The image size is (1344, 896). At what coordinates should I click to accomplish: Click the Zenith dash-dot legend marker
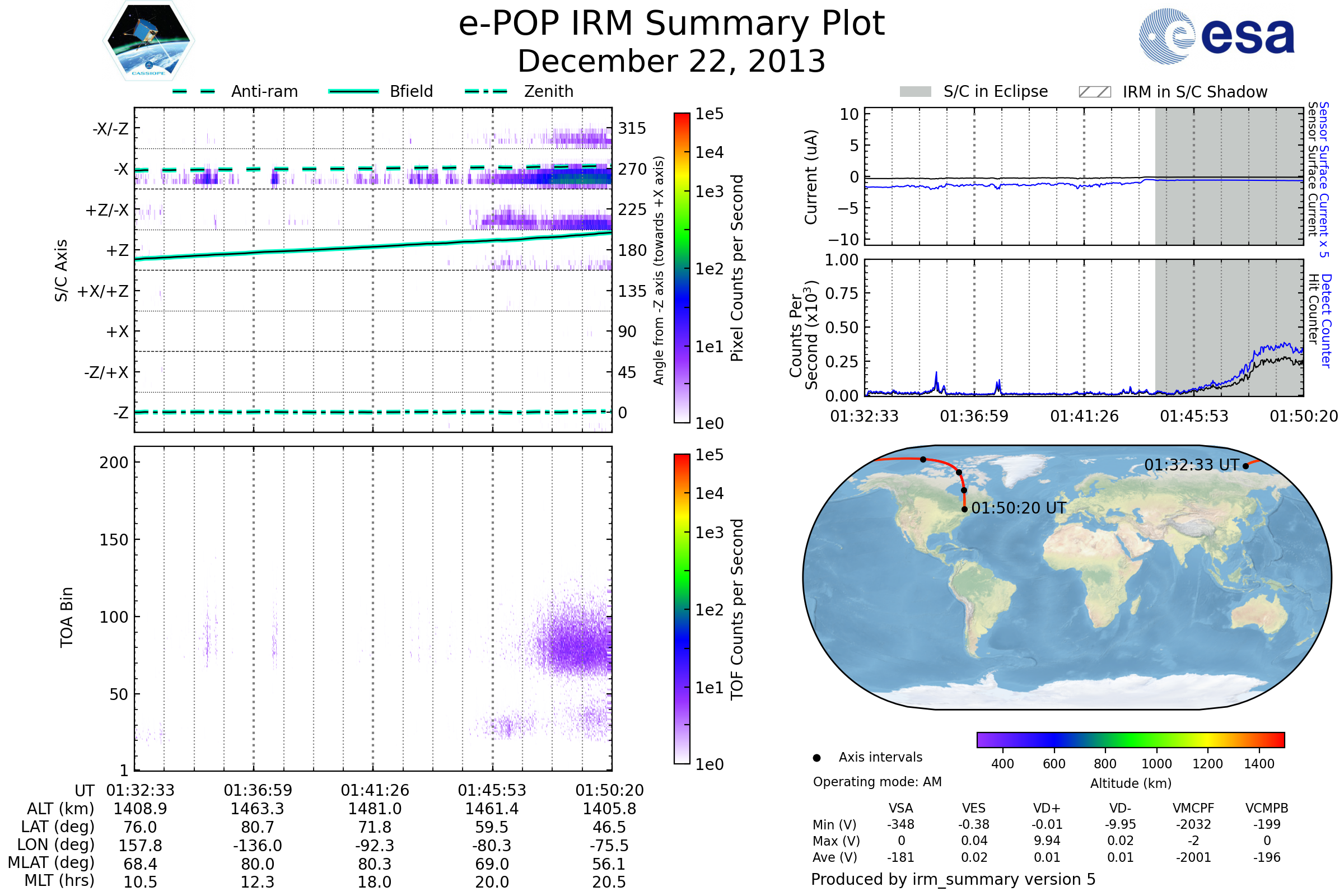pyautogui.click(x=486, y=91)
